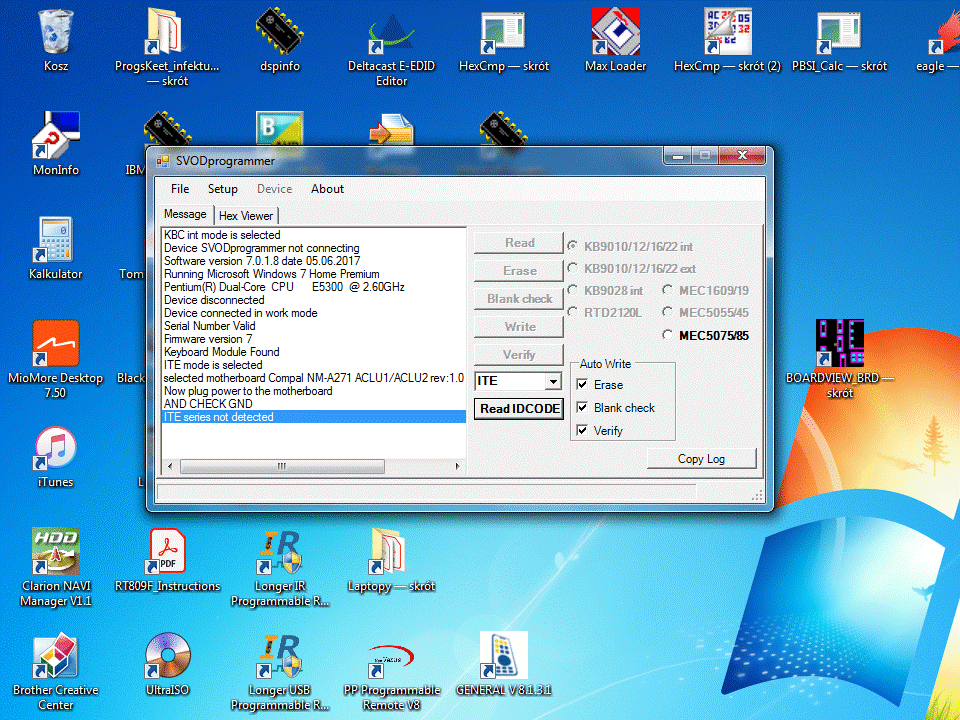Open the eagle shortcut icon
The width and height of the screenshot is (960, 720).
[x=944, y=32]
